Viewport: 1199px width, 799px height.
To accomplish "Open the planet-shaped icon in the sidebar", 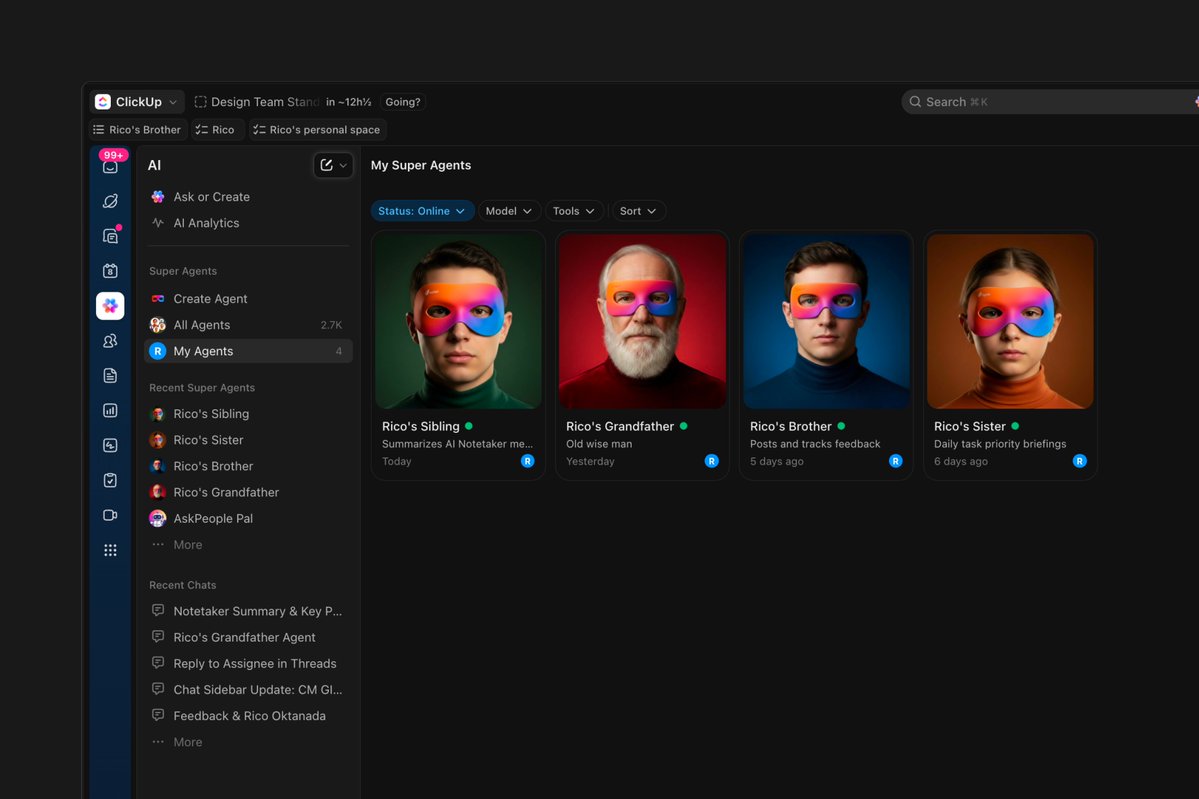I will [110, 201].
